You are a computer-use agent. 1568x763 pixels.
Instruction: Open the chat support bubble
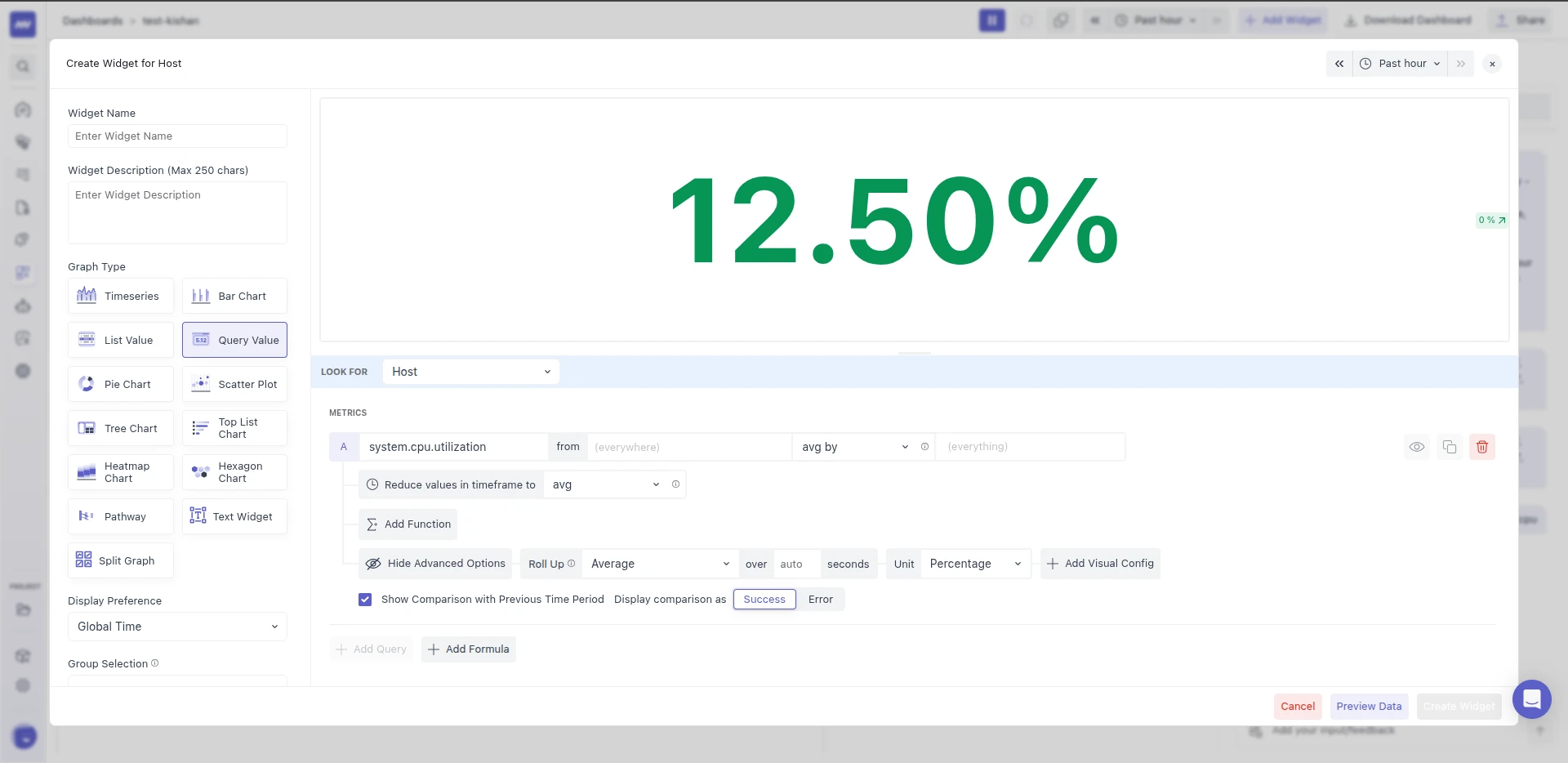click(1531, 699)
